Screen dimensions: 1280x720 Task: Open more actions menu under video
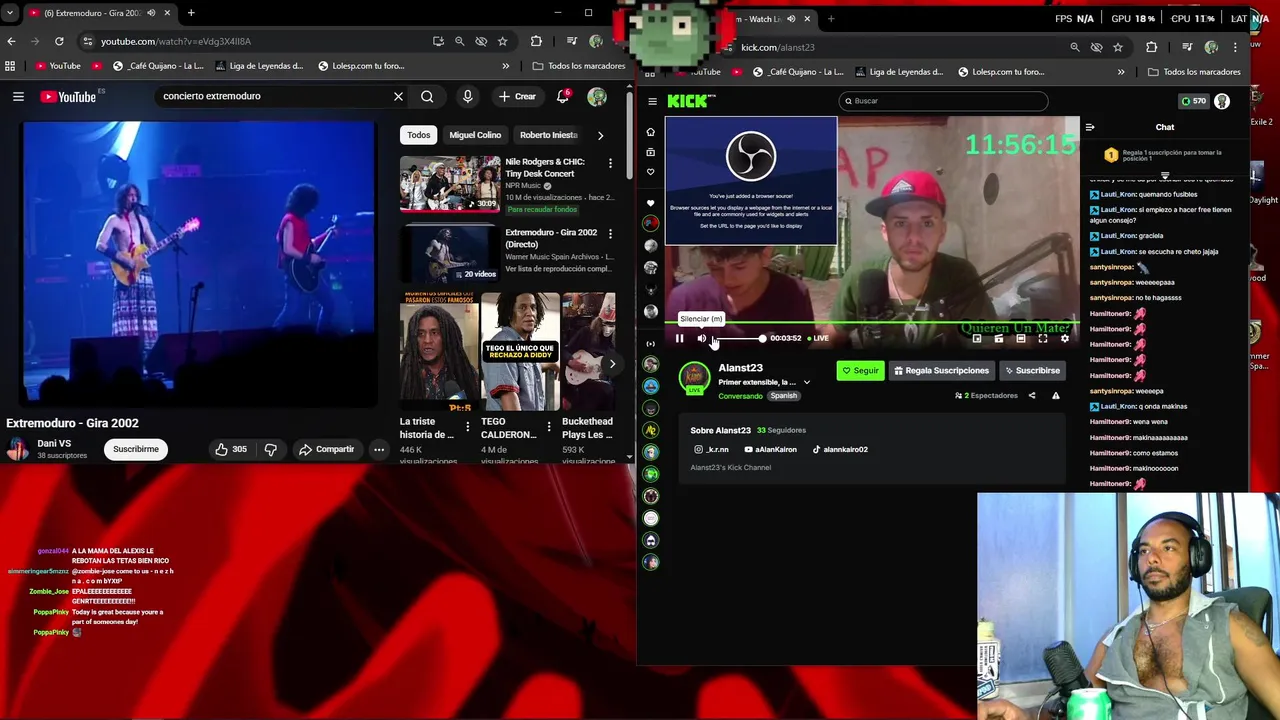coord(379,449)
